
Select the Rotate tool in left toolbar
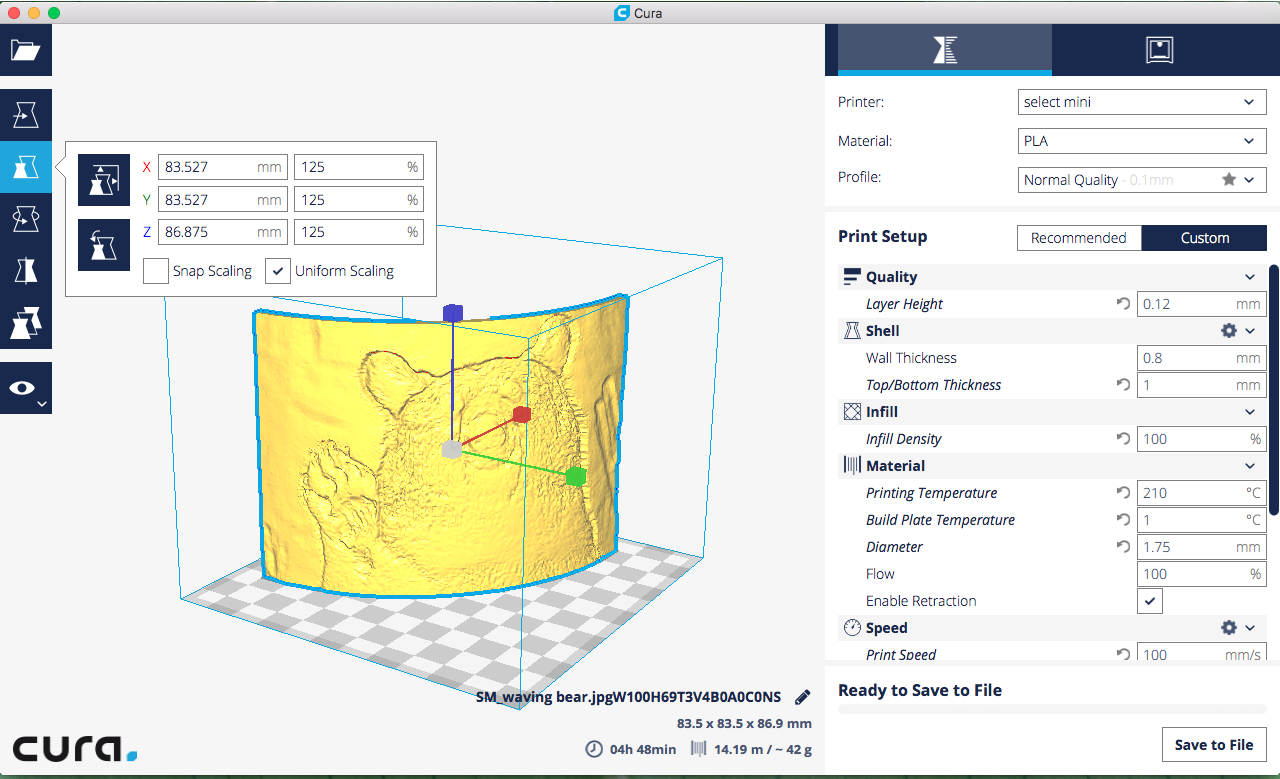coord(26,218)
